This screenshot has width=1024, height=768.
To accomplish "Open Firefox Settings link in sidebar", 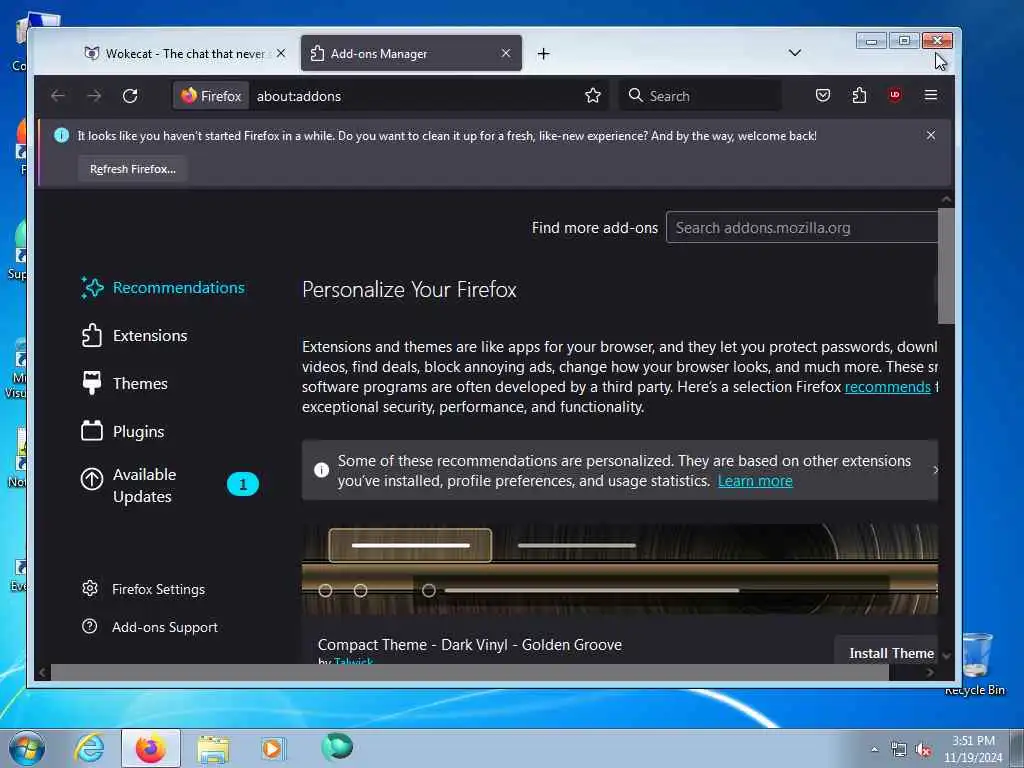I will 144,589.
